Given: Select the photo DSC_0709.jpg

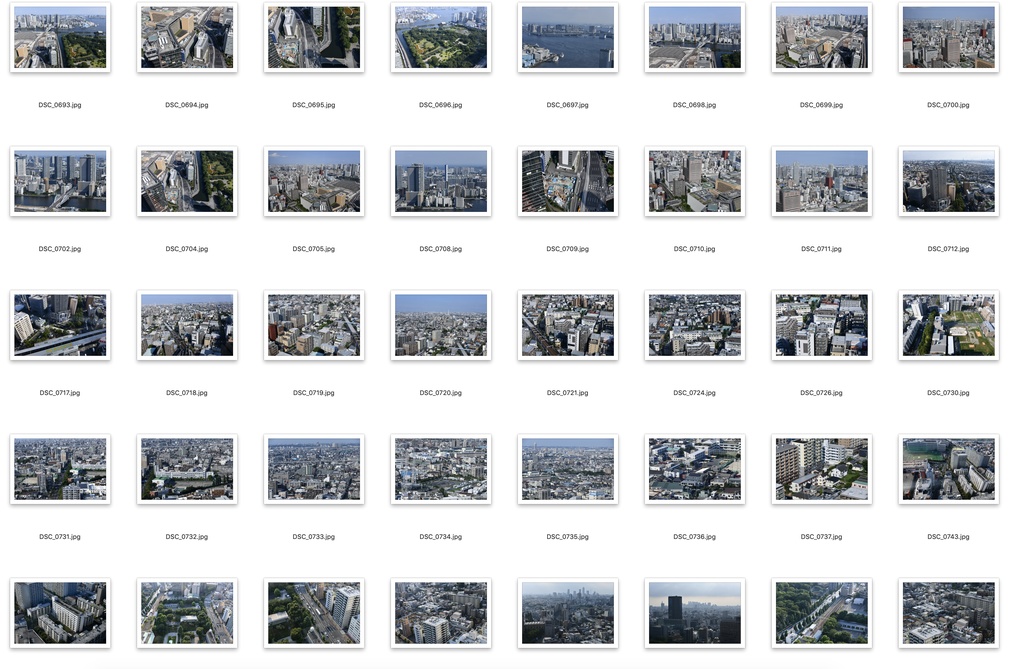Looking at the screenshot, I should point(568,181).
